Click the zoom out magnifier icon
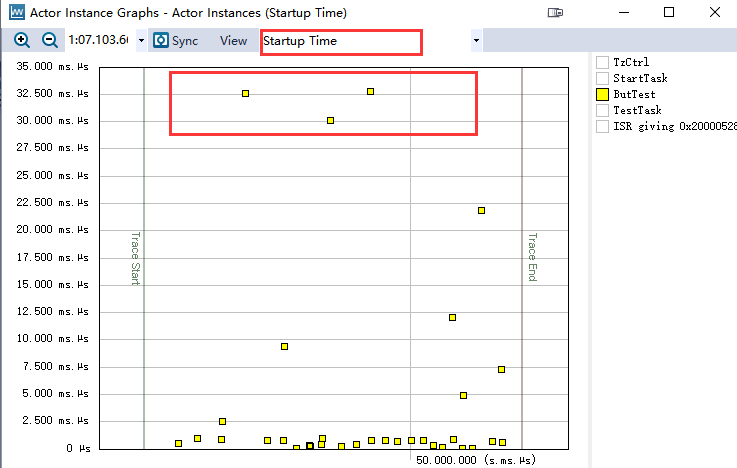Image resolution: width=737 pixels, height=468 pixels. pyautogui.click(x=49, y=40)
